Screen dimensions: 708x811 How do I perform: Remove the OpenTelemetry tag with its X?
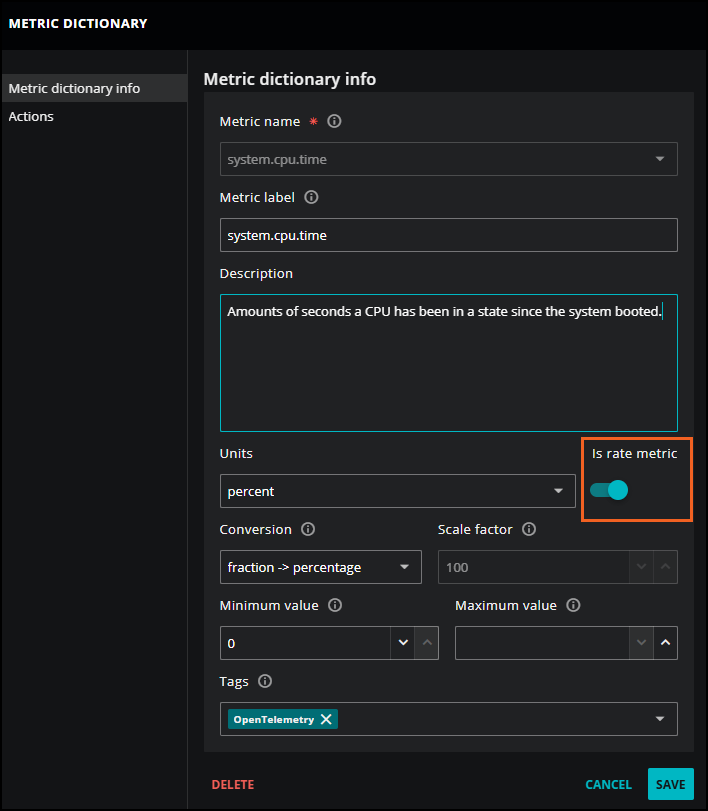[x=326, y=719]
